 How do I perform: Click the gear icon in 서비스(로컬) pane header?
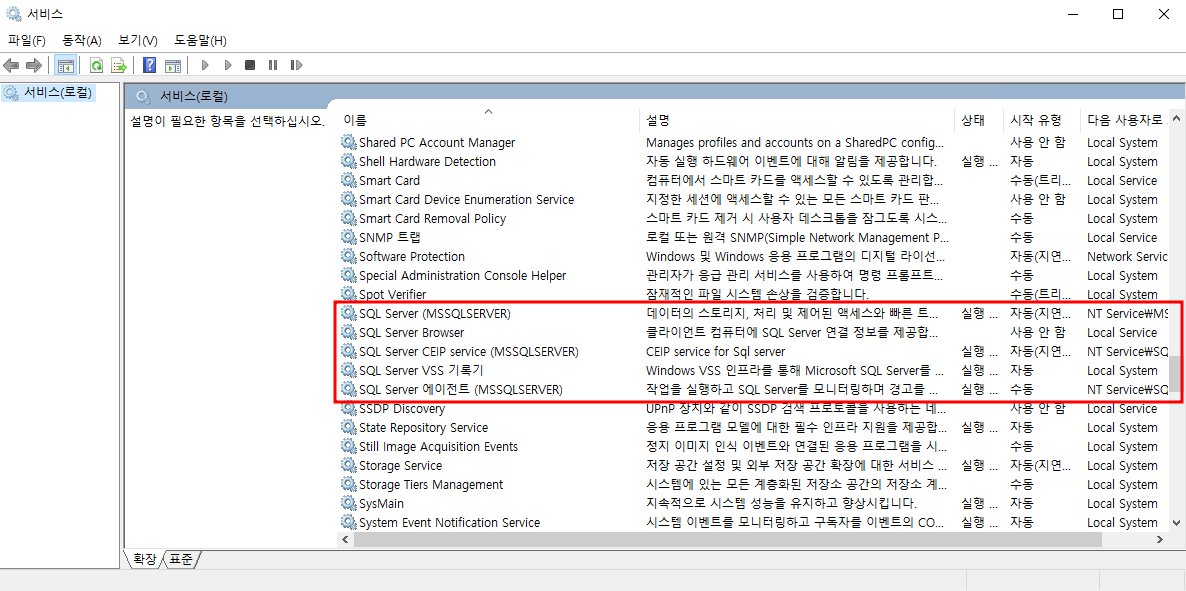pyautogui.click(x=141, y=96)
